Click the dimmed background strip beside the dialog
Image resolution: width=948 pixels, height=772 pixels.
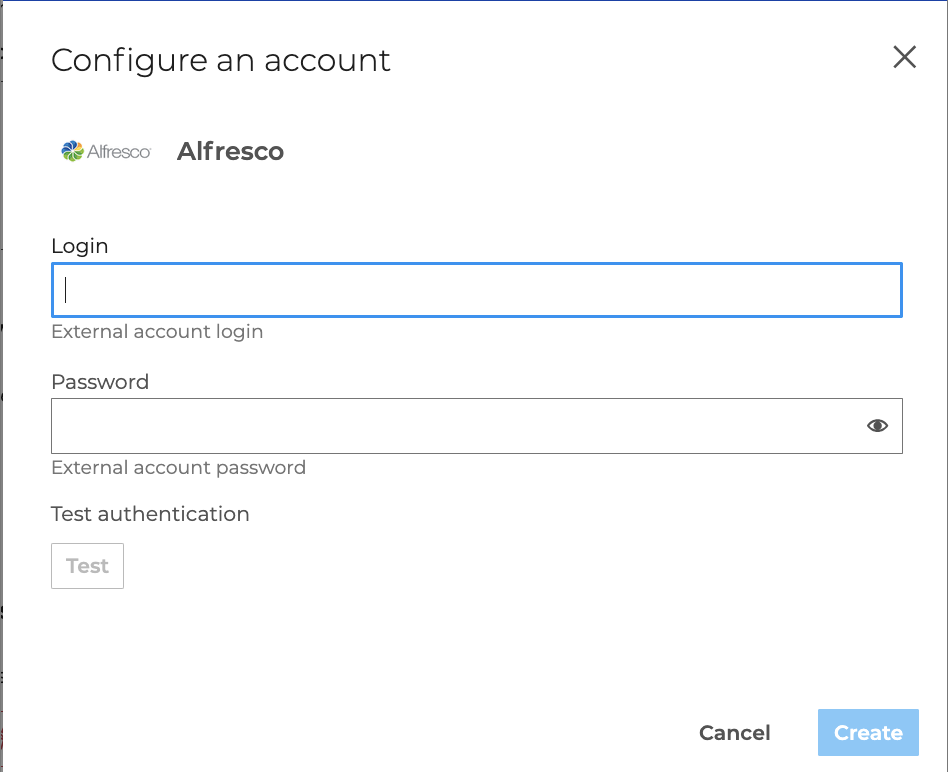[1, 400]
